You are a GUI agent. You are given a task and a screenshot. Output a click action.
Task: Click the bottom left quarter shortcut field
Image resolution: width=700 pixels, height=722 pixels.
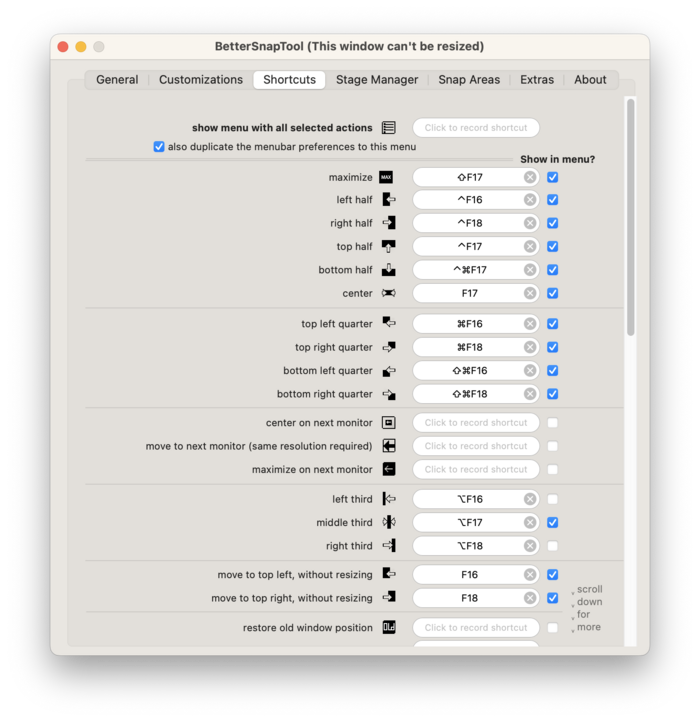[x=476, y=371]
